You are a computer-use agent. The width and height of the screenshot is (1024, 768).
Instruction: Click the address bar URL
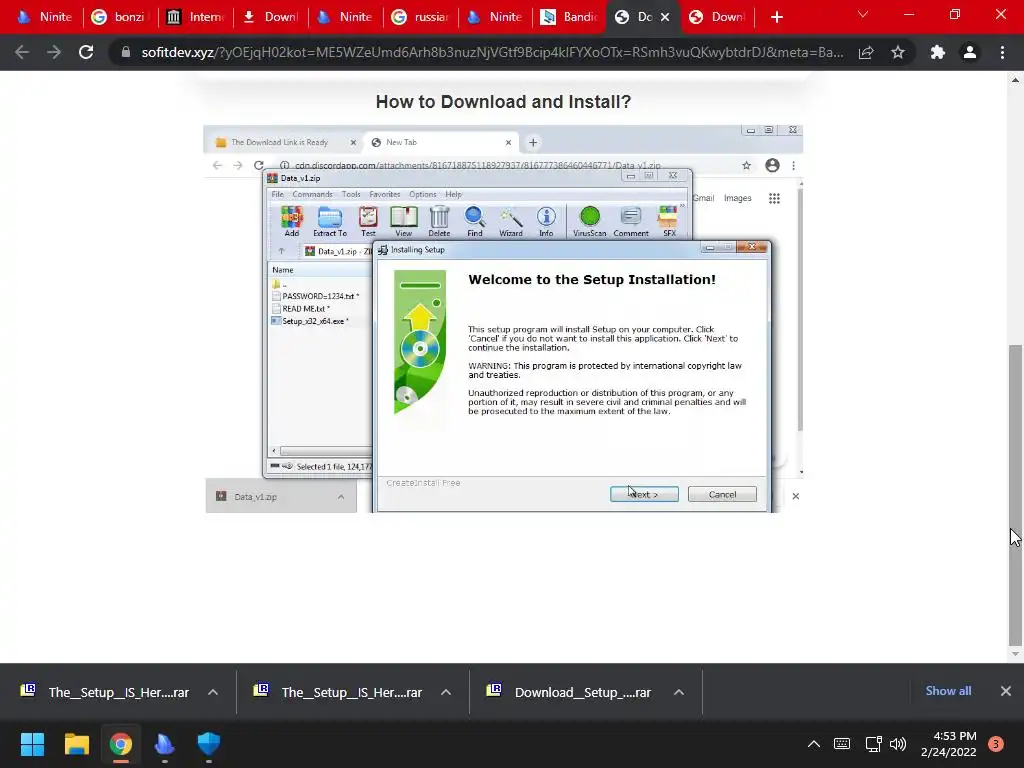tap(492, 52)
